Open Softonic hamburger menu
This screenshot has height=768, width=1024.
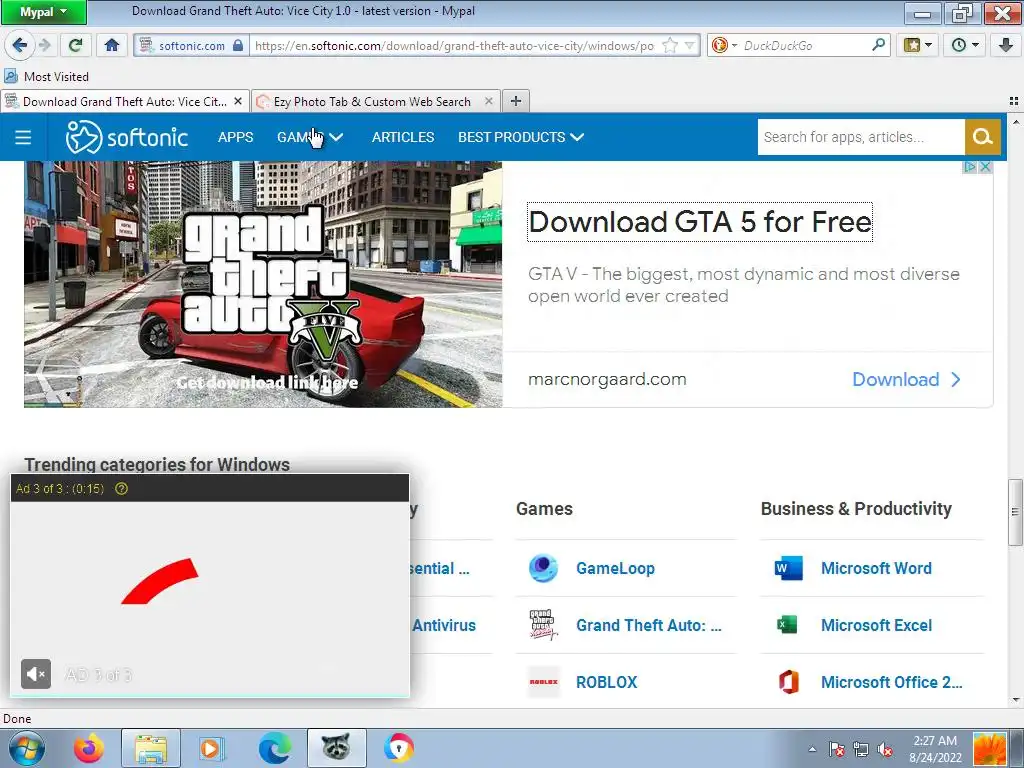tap(23, 137)
